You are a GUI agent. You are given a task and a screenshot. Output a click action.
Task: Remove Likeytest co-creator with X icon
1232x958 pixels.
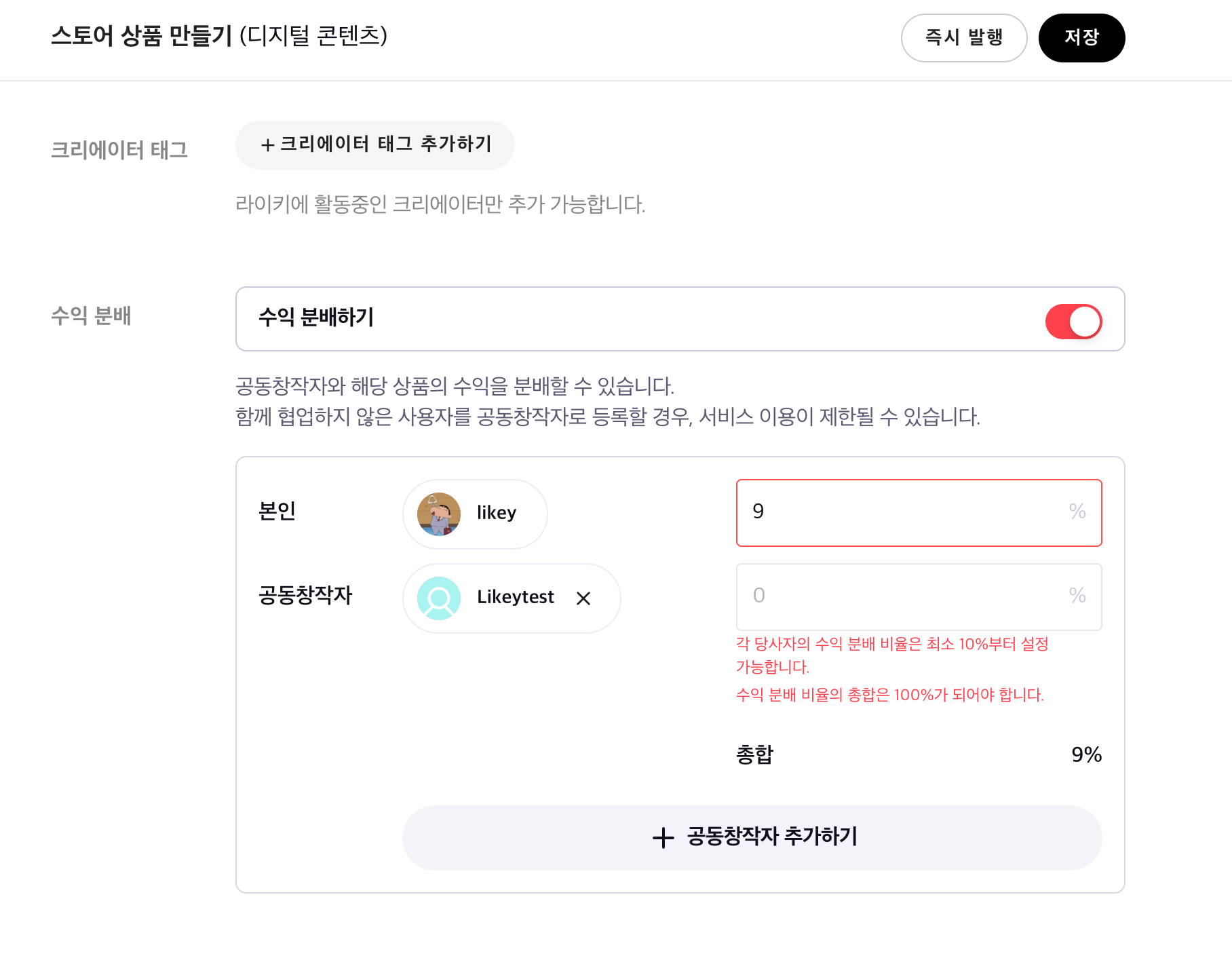583,598
